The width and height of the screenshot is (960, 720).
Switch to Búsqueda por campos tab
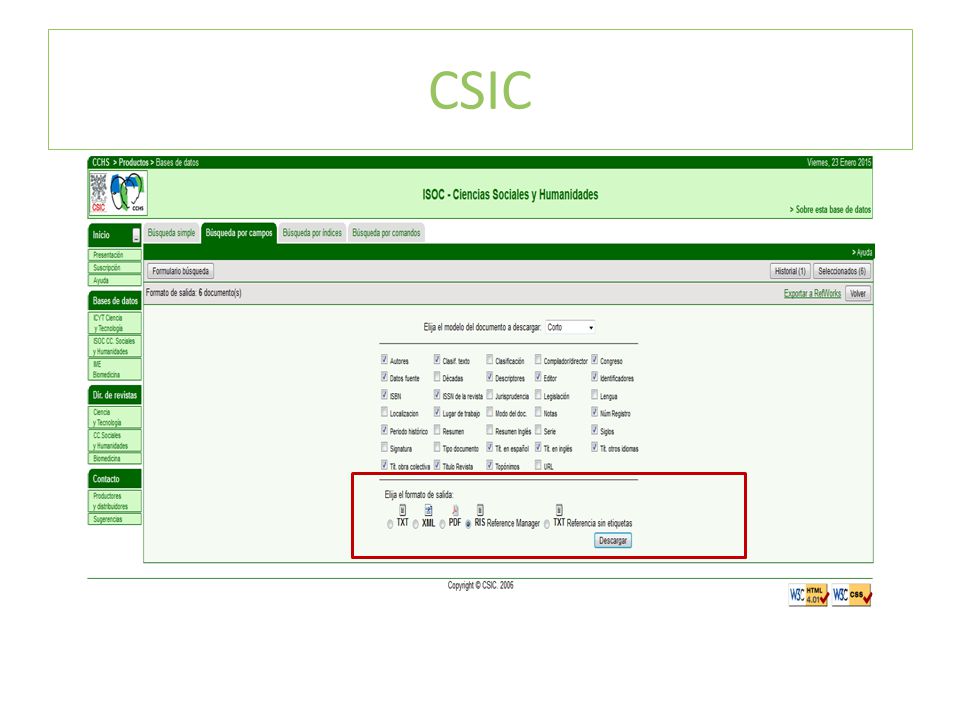coord(239,233)
